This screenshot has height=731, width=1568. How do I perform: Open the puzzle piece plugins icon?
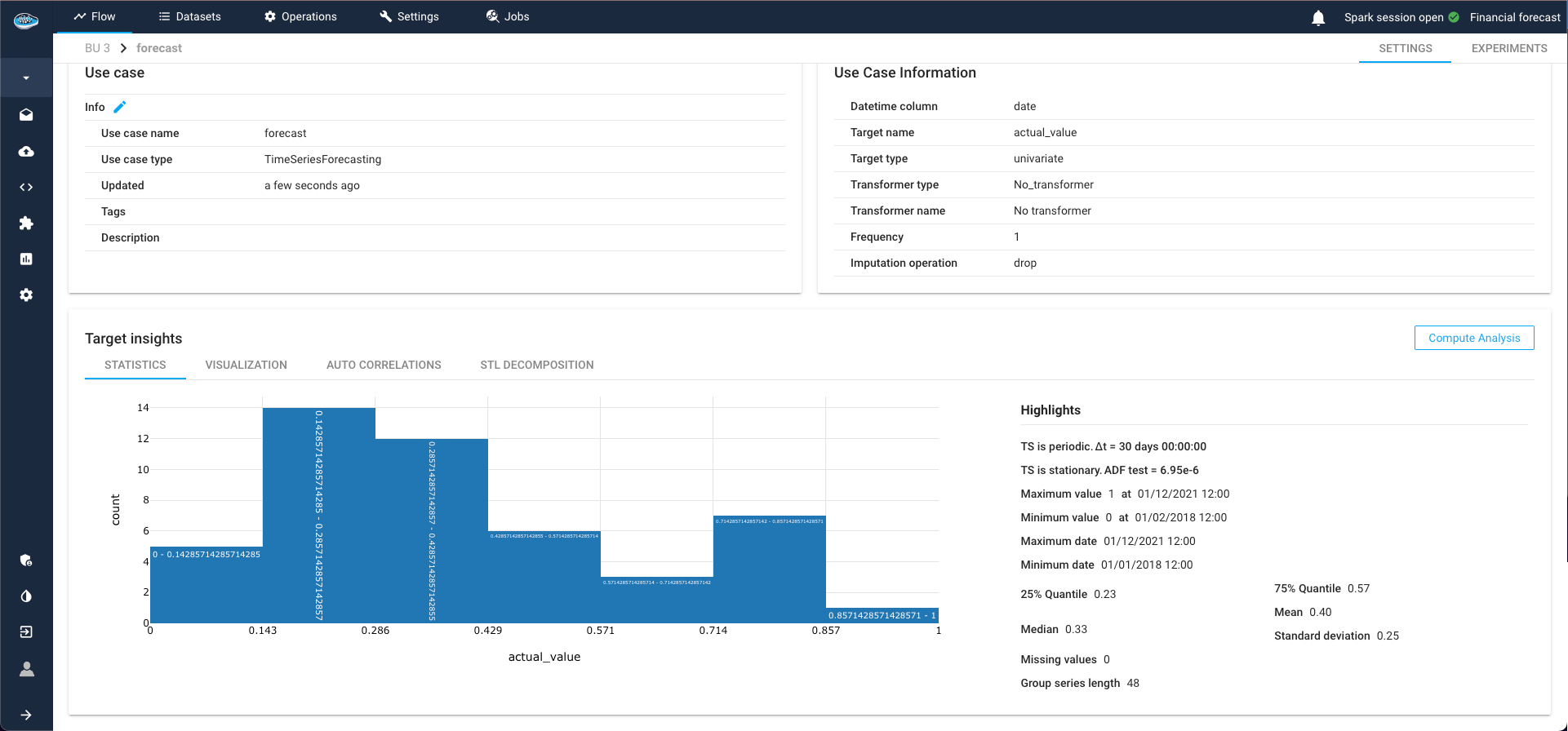[26, 224]
